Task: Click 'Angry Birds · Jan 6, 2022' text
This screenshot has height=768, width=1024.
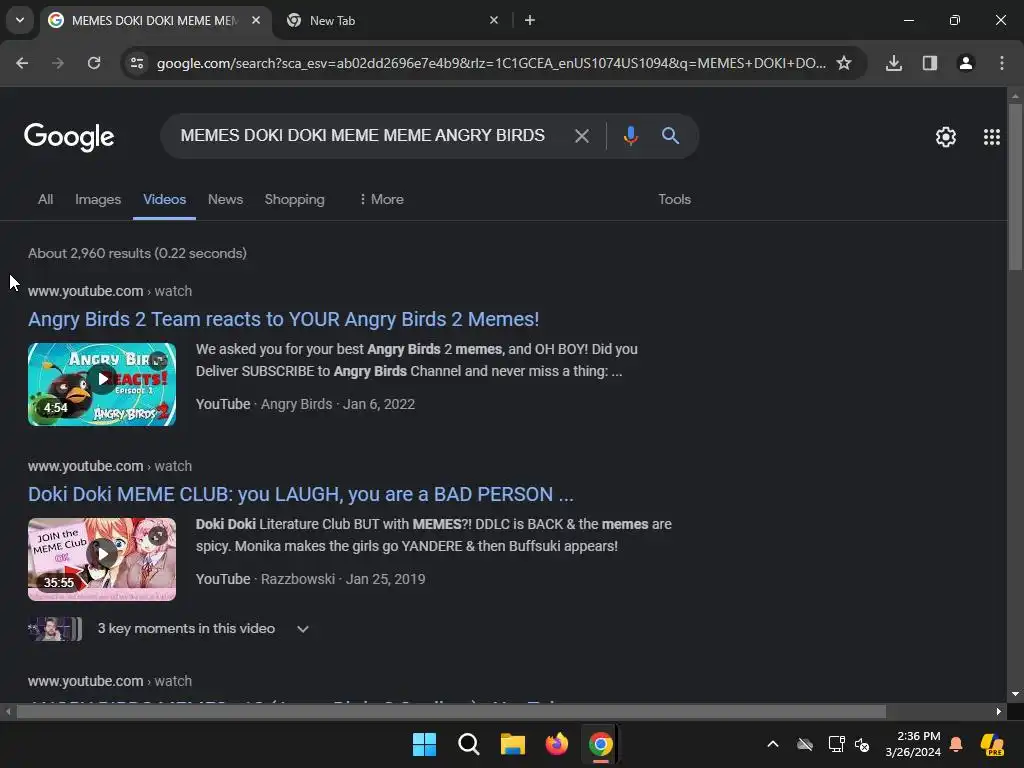Action: pyautogui.click(x=338, y=404)
